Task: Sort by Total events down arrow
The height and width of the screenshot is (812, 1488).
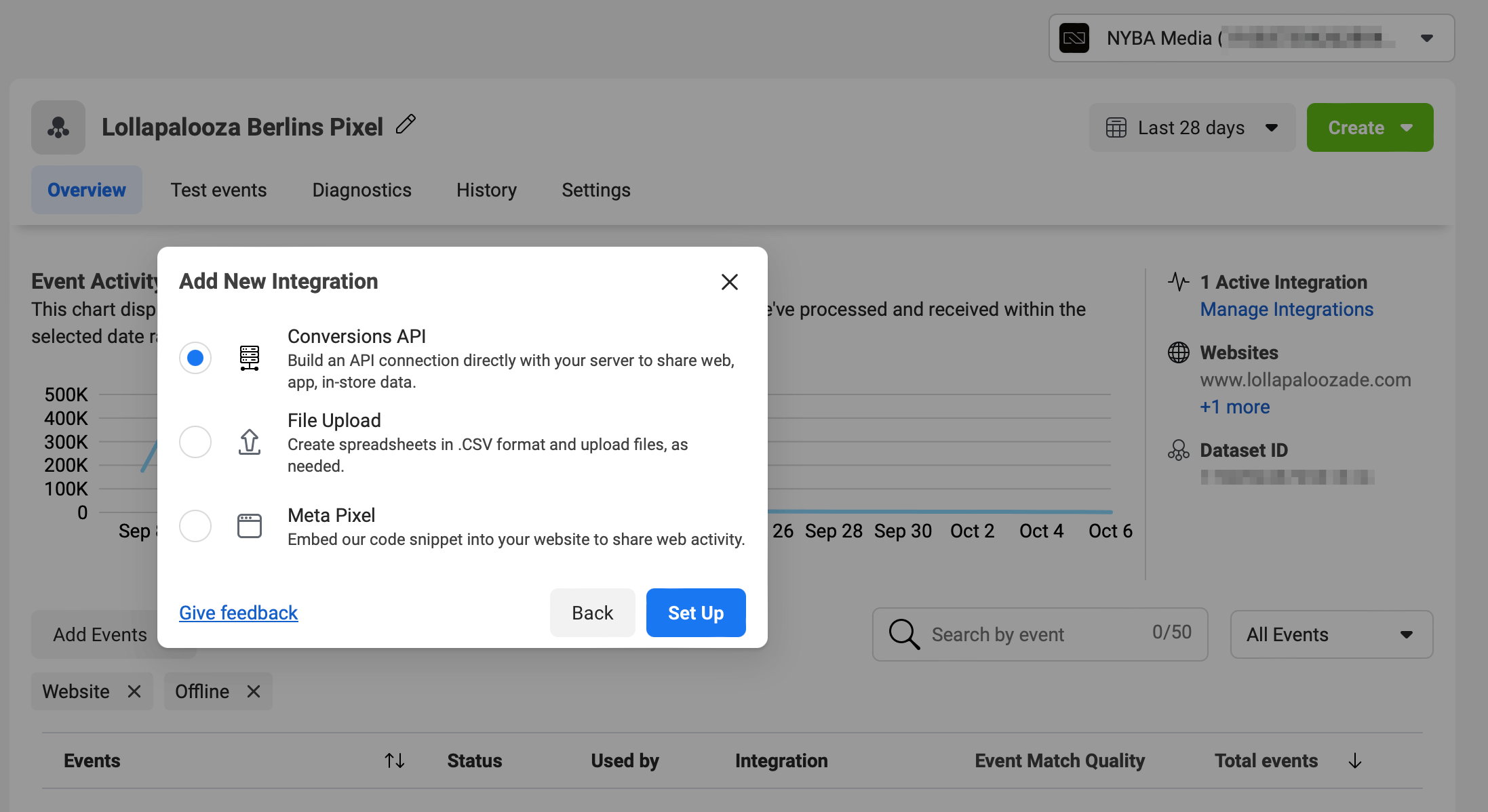Action: point(1355,760)
